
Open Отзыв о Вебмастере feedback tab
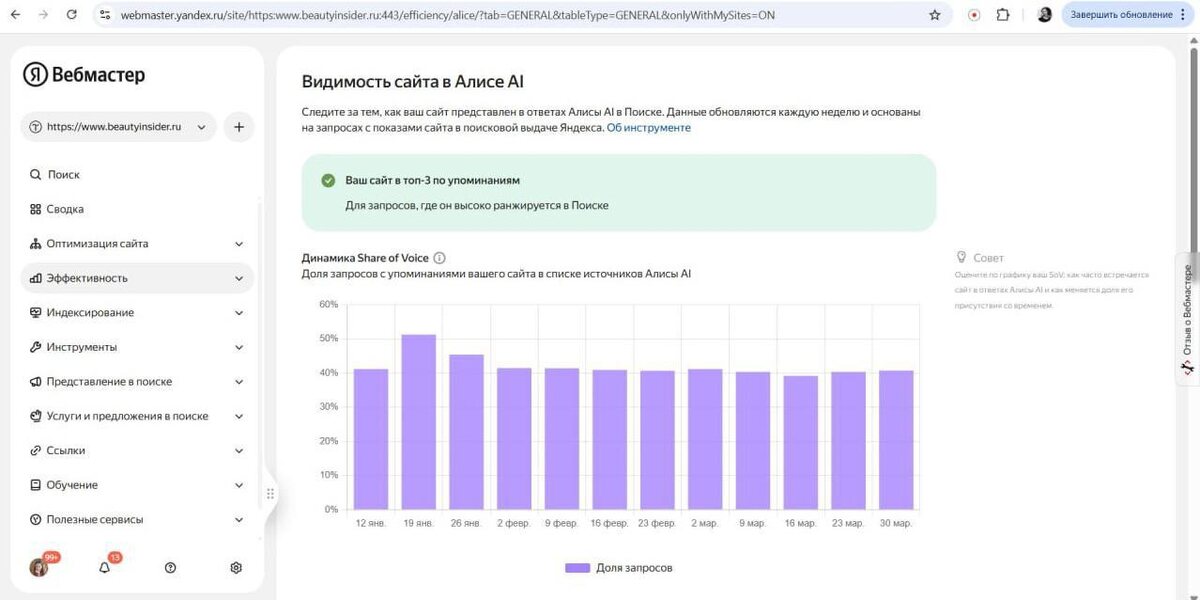click(1188, 320)
